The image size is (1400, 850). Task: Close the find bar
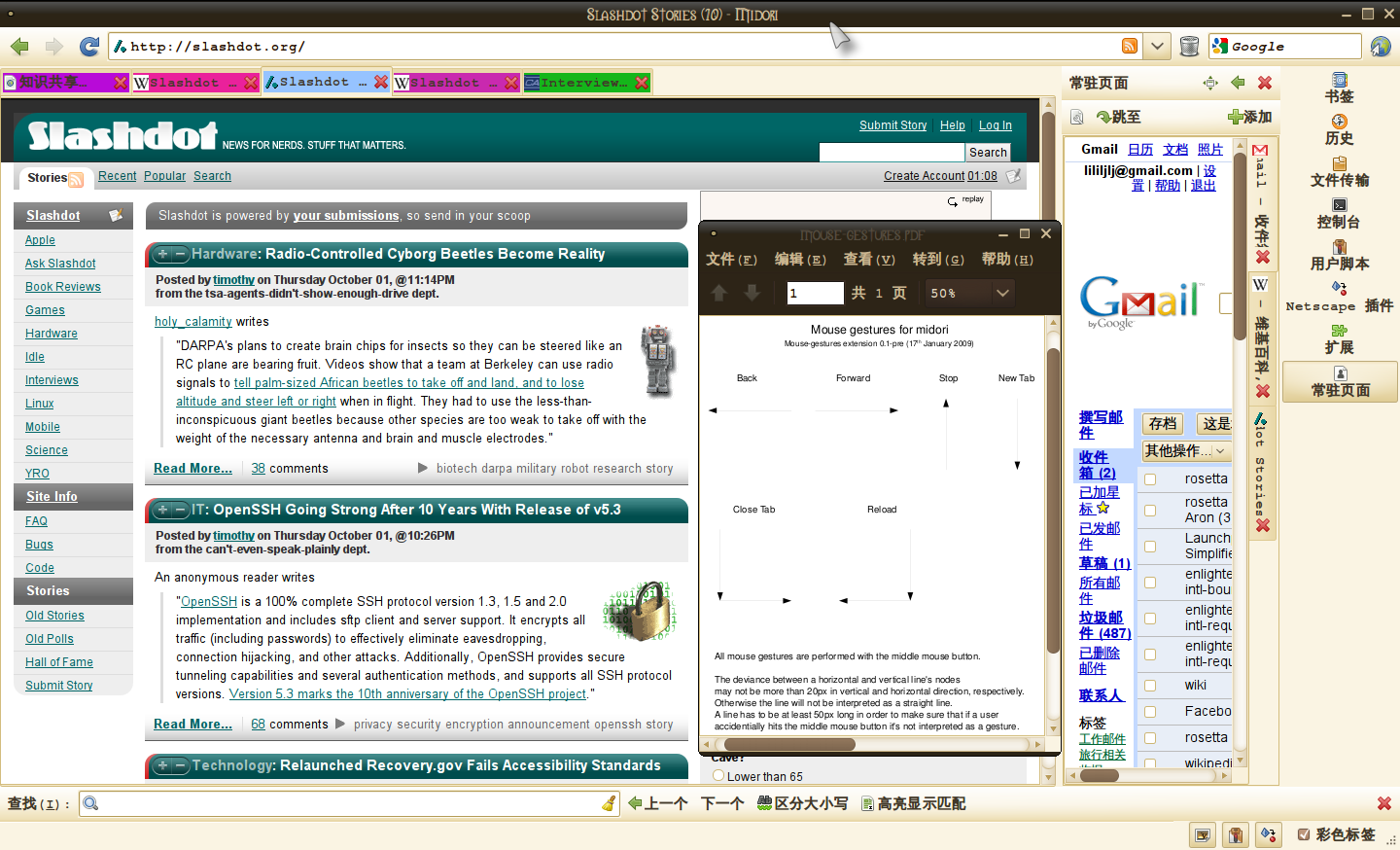[1383, 803]
